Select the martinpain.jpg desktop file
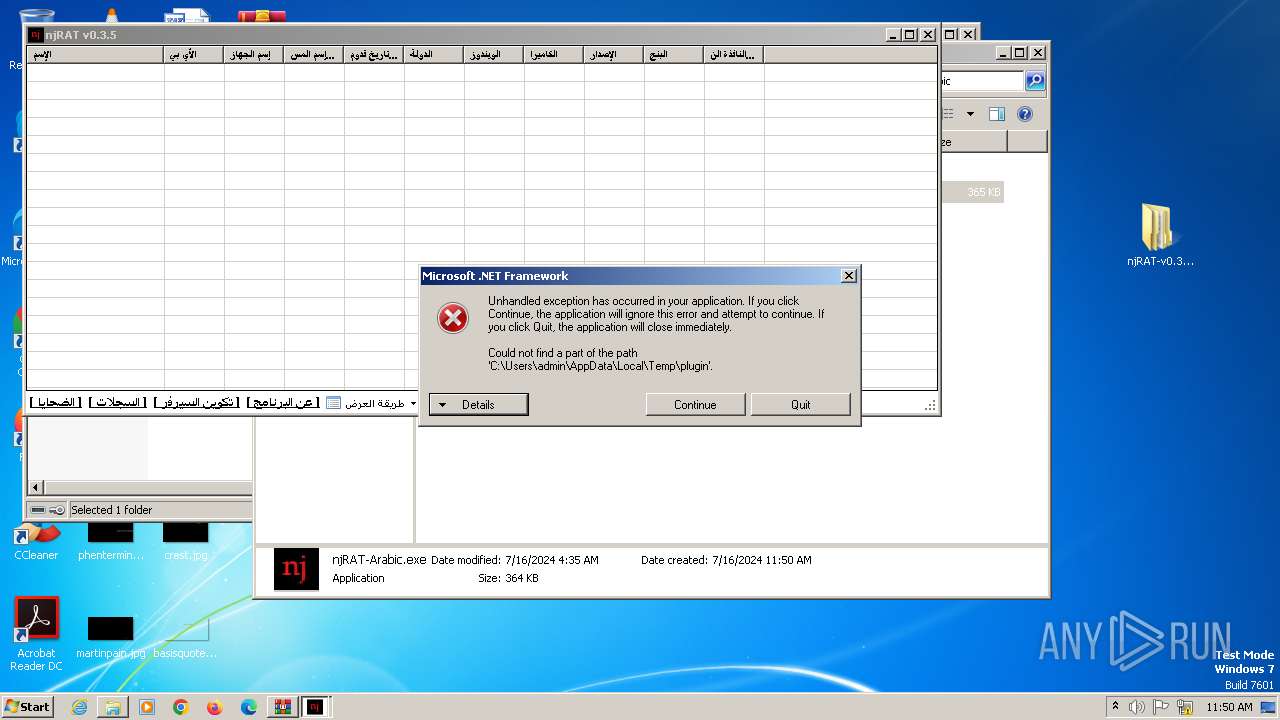The height and width of the screenshot is (720, 1280). pos(111,638)
